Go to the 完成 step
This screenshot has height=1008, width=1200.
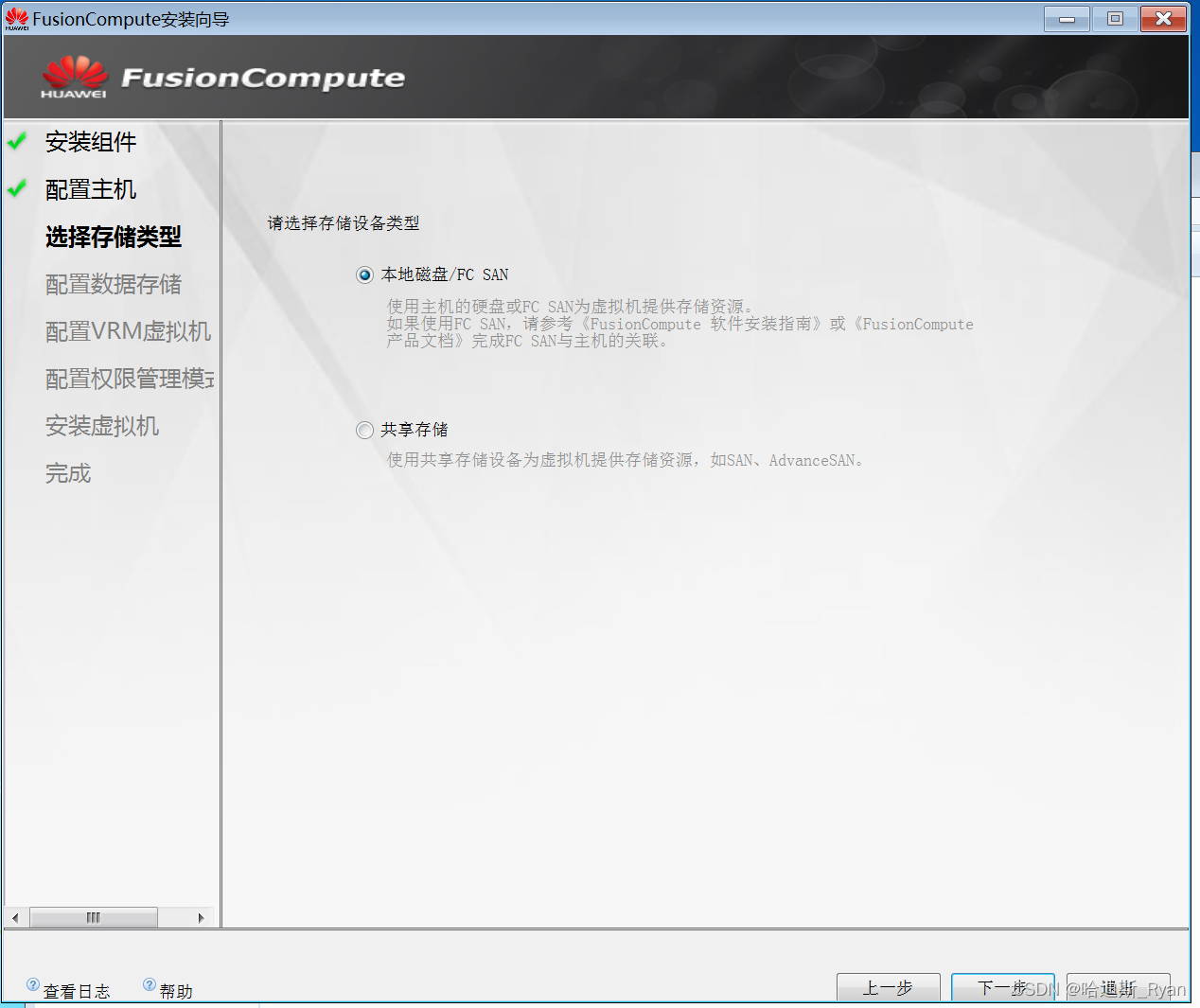point(68,473)
